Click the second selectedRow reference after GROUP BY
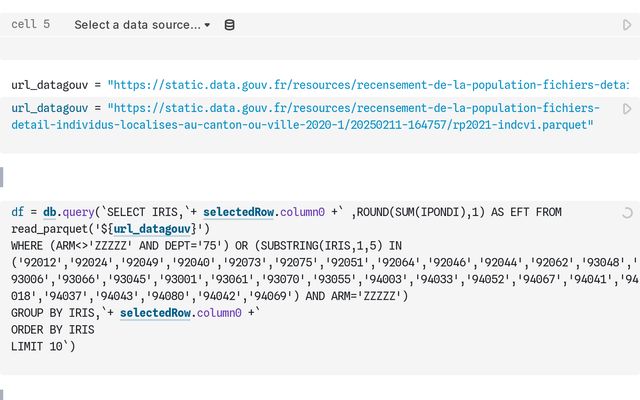 153,313
